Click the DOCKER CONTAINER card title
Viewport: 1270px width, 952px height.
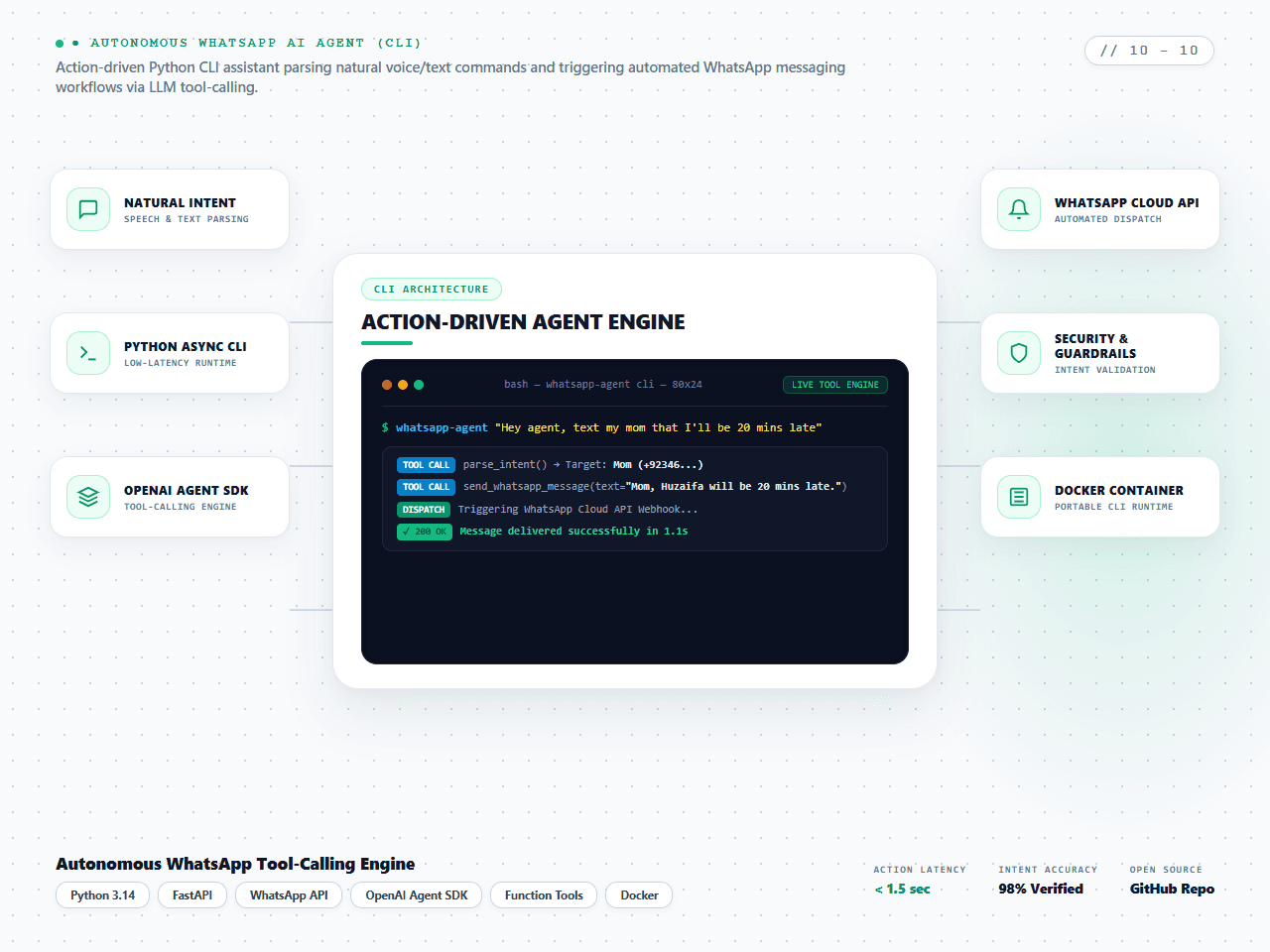1119,490
